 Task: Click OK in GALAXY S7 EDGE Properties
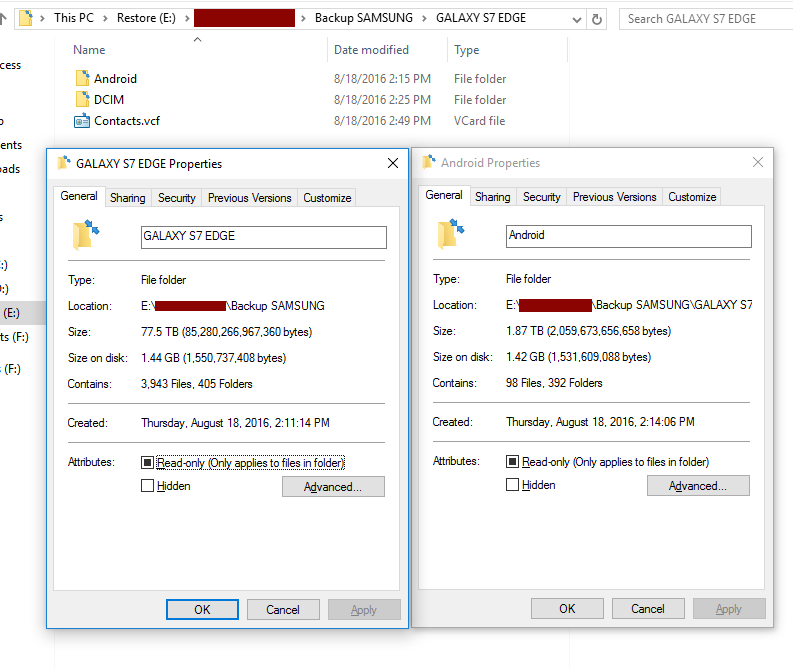(x=202, y=609)
